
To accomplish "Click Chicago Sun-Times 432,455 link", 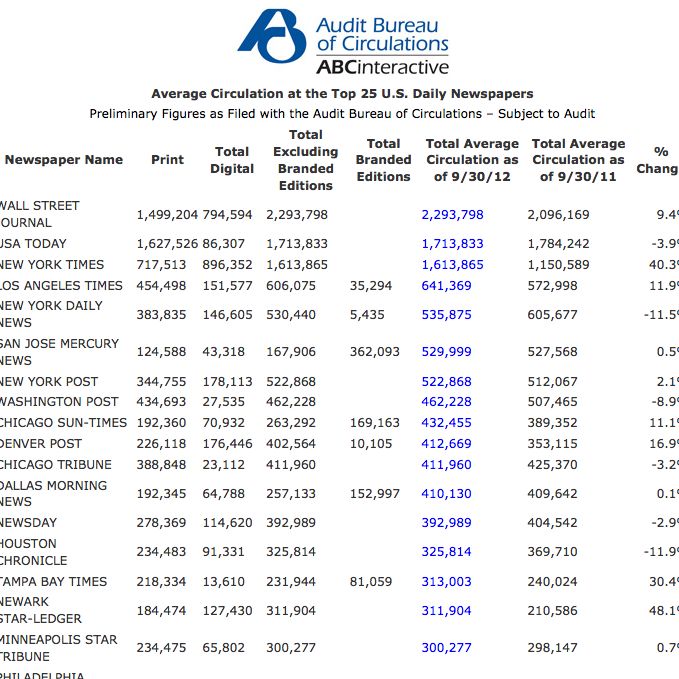I will 446,422.
